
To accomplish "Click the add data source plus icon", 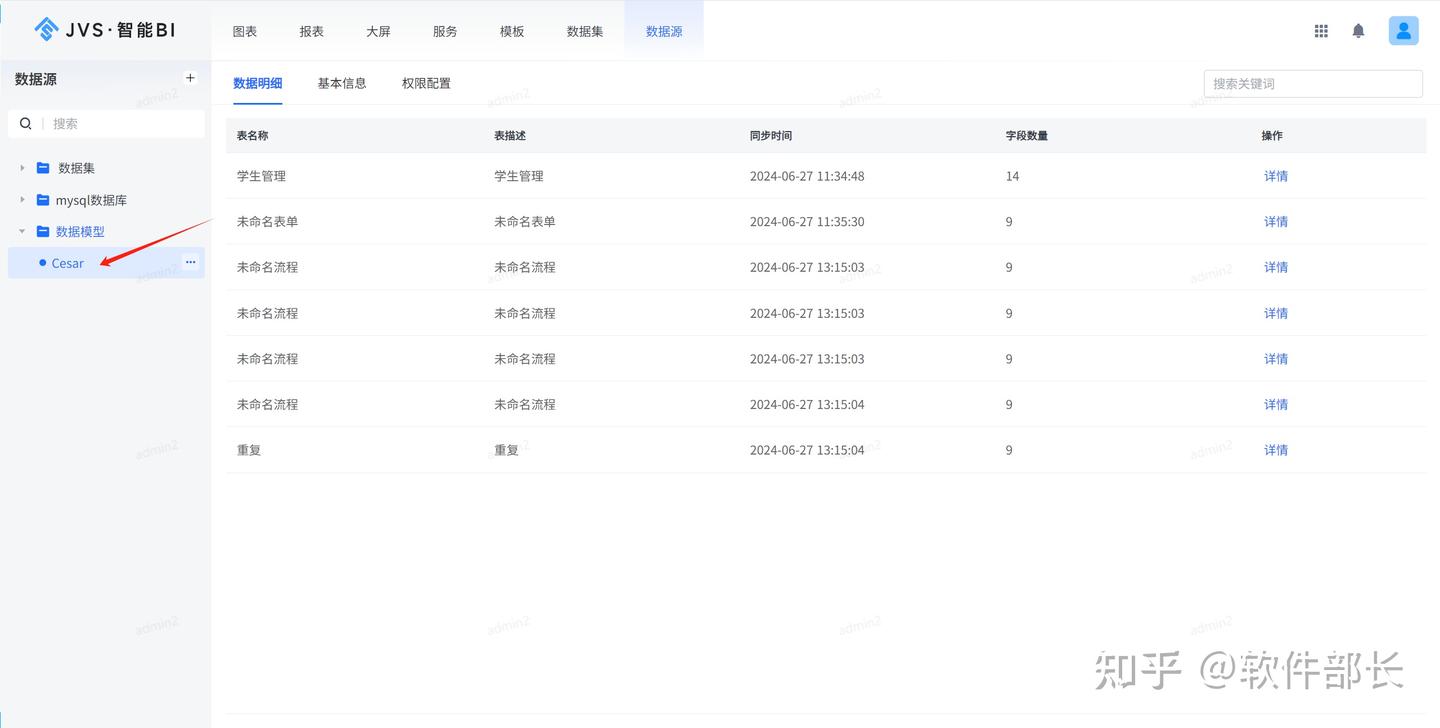I will click(190, 78).
